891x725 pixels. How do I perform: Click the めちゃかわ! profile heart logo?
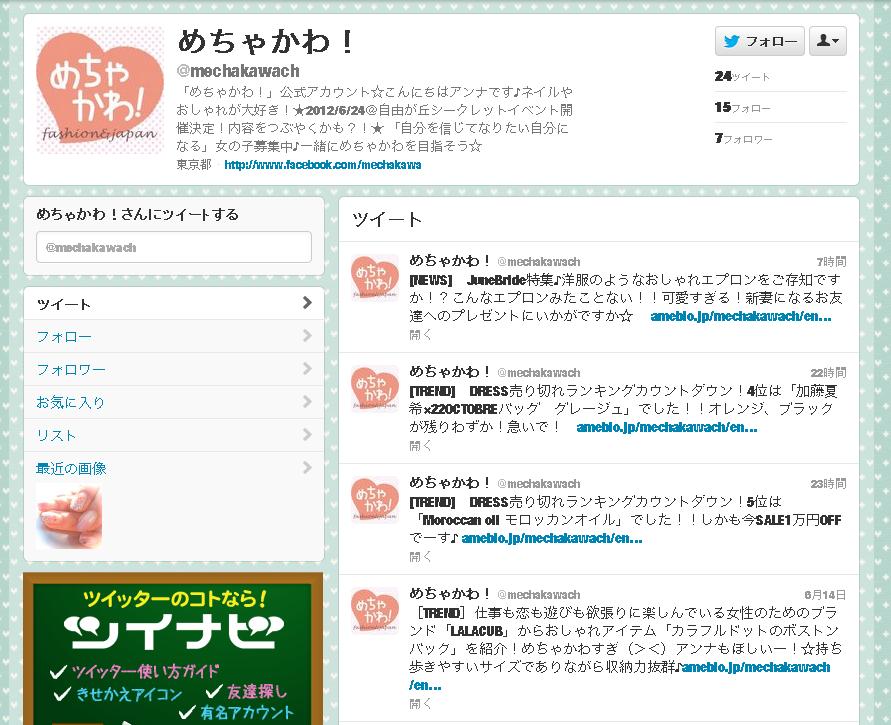(100, 90)
